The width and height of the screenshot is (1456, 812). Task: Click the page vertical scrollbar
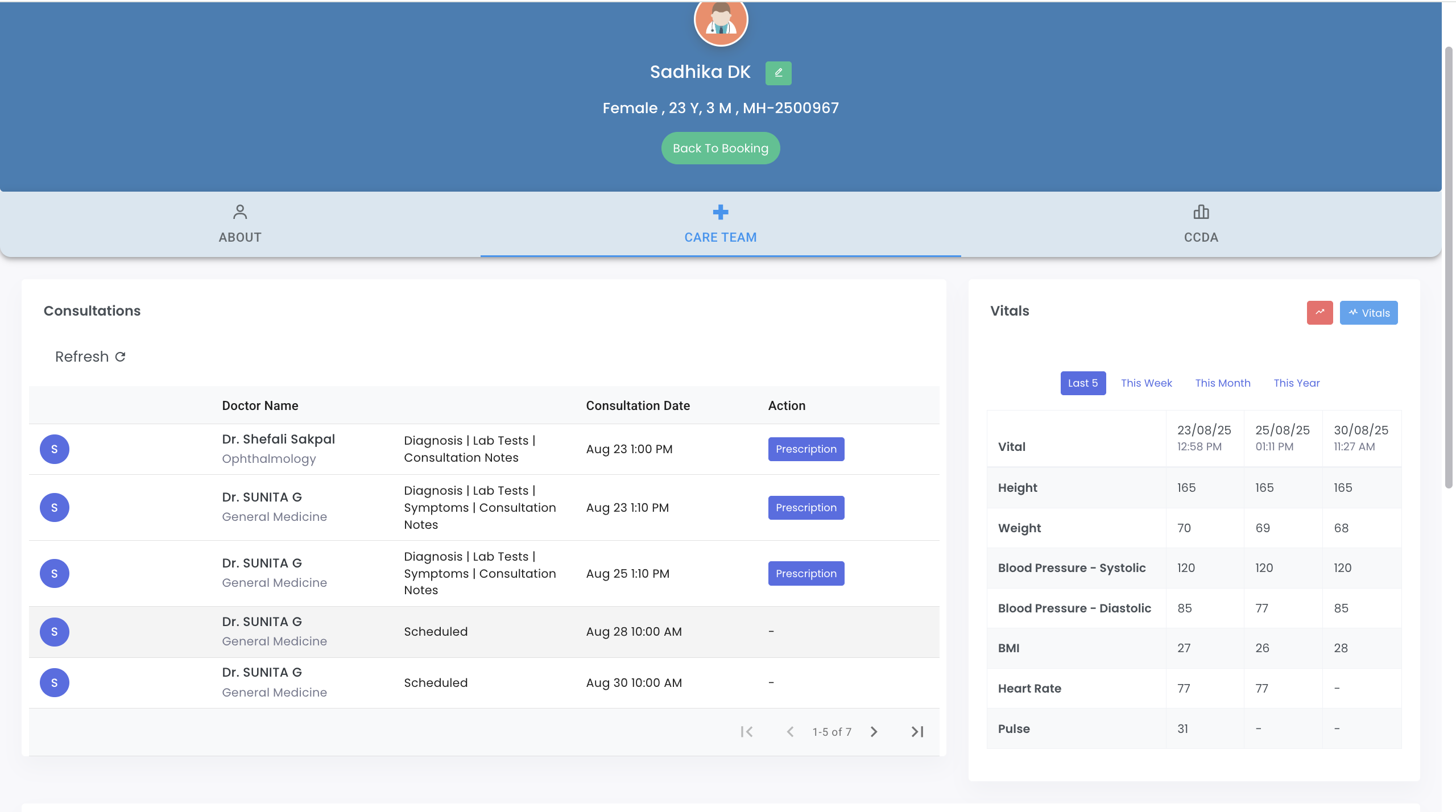(x=1448, y=267)
